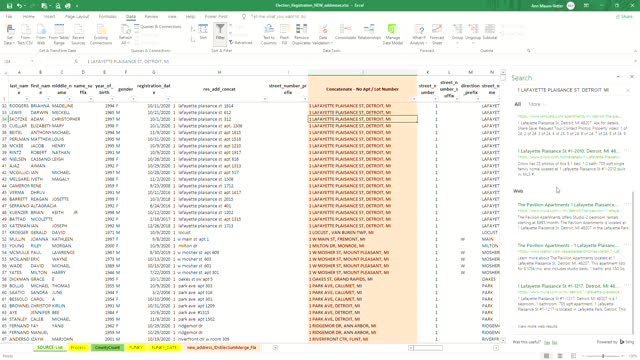Expand the More filter in Search pane
The image size is (640, 360).
(x=535, y=104)
